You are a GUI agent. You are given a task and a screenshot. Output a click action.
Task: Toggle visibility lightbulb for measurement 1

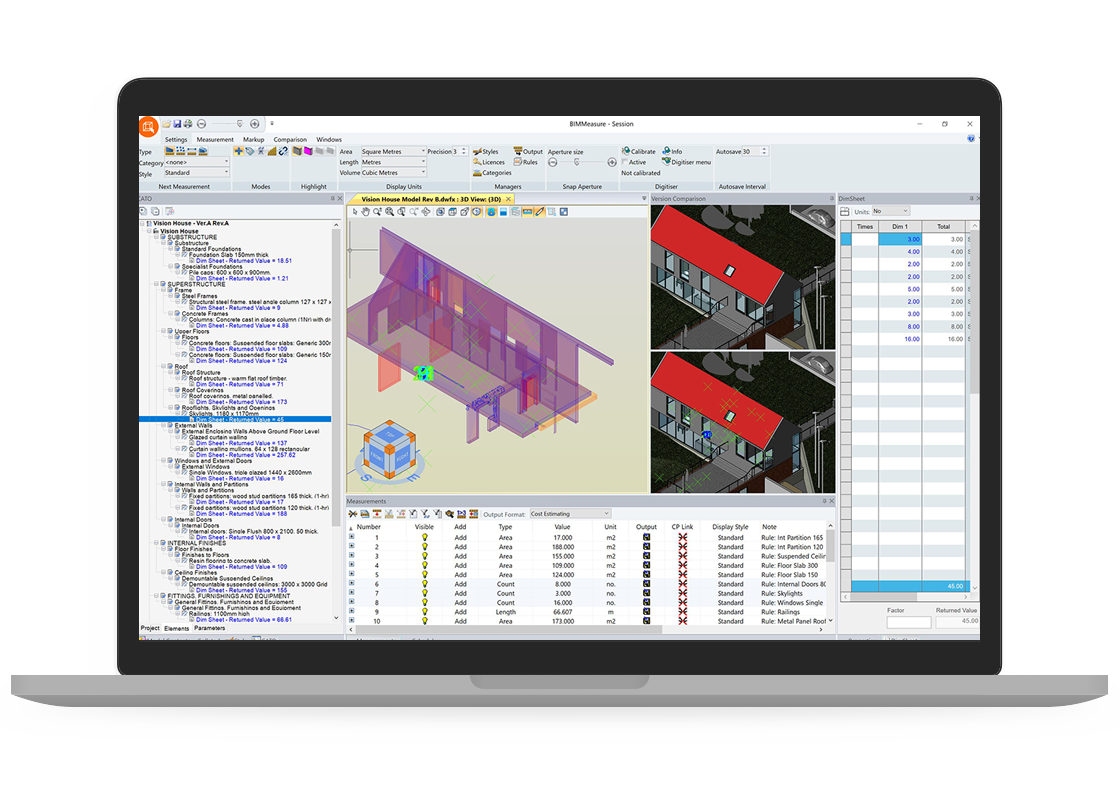click(424, 537)
